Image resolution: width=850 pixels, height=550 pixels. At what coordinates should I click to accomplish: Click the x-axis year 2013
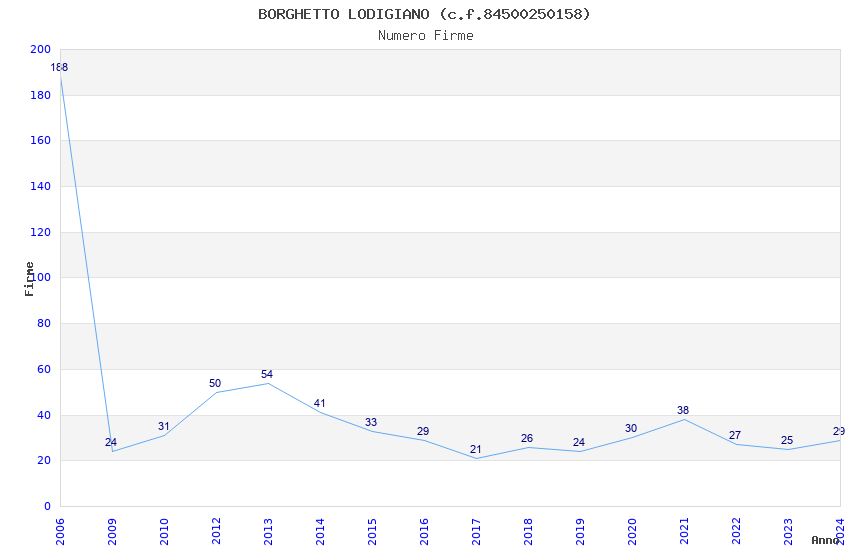(x=268, y=532)
